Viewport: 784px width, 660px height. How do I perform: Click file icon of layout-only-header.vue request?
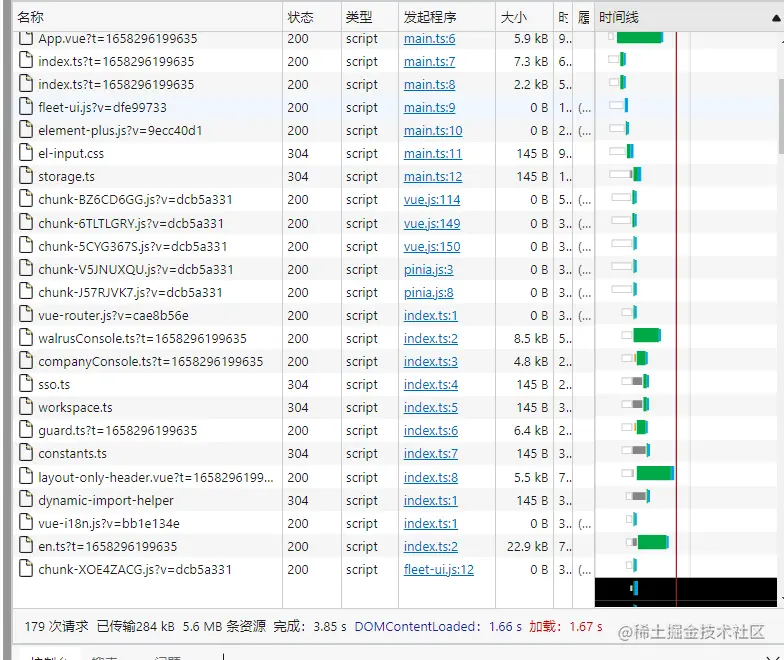tap(26, 476)
